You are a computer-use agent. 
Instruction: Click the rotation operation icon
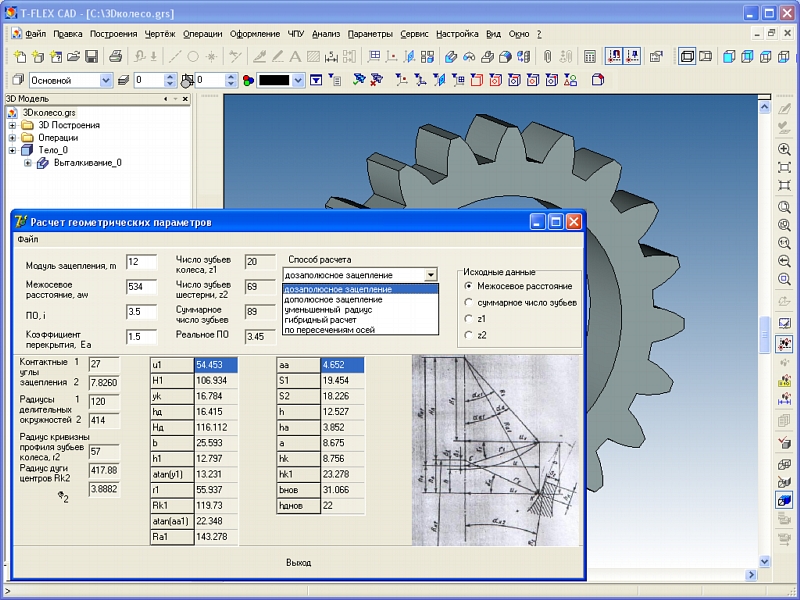click(x=469, y=56)
